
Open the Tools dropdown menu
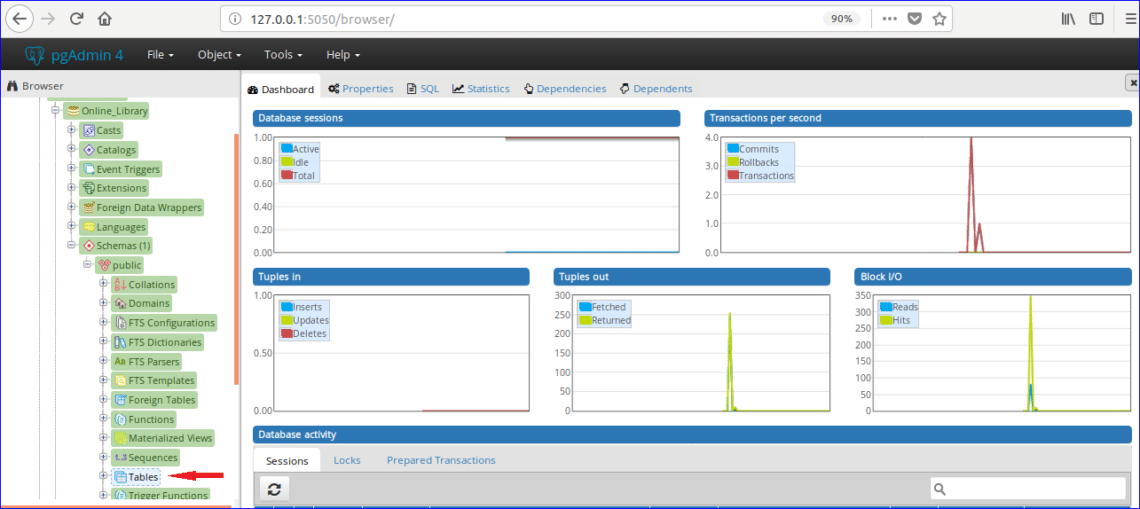pos(284,55)
